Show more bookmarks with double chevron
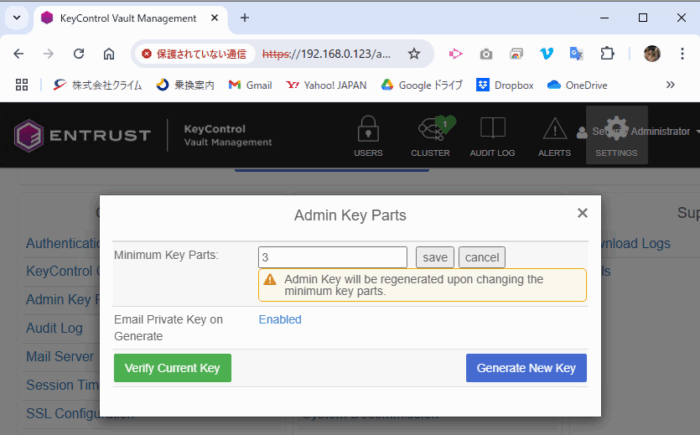Viewport: 700px width, 435px height. [x=670, y=85]
